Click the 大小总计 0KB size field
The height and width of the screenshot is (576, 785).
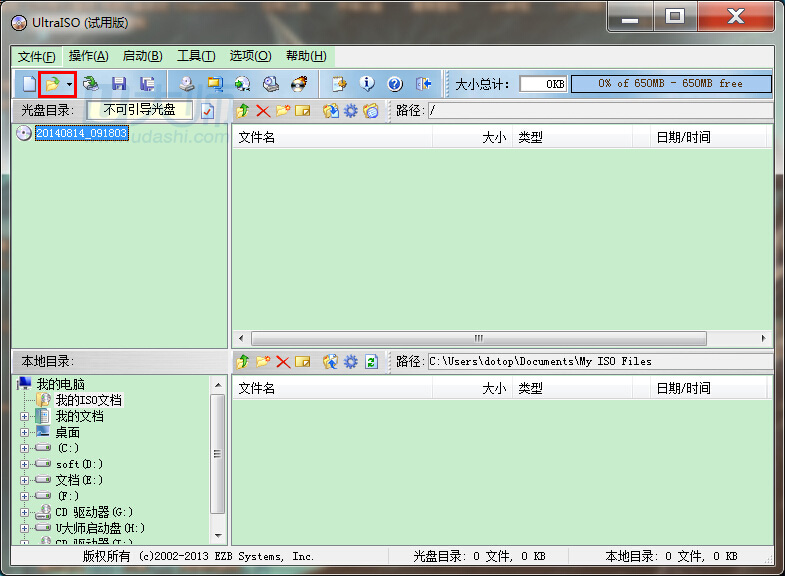[x=543, y=84]
